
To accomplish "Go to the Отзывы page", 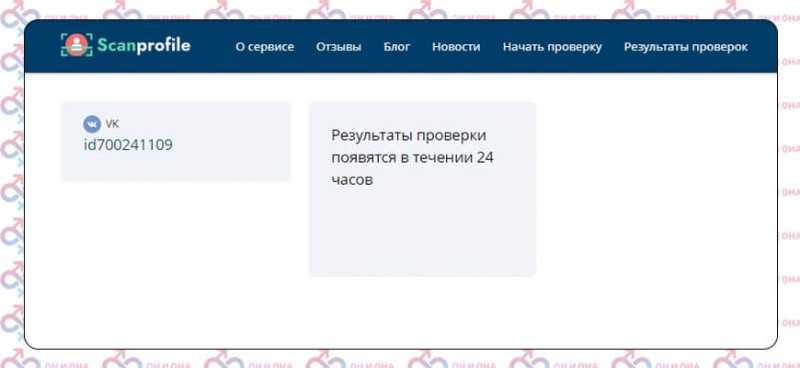I will click(x=338, y=47).
